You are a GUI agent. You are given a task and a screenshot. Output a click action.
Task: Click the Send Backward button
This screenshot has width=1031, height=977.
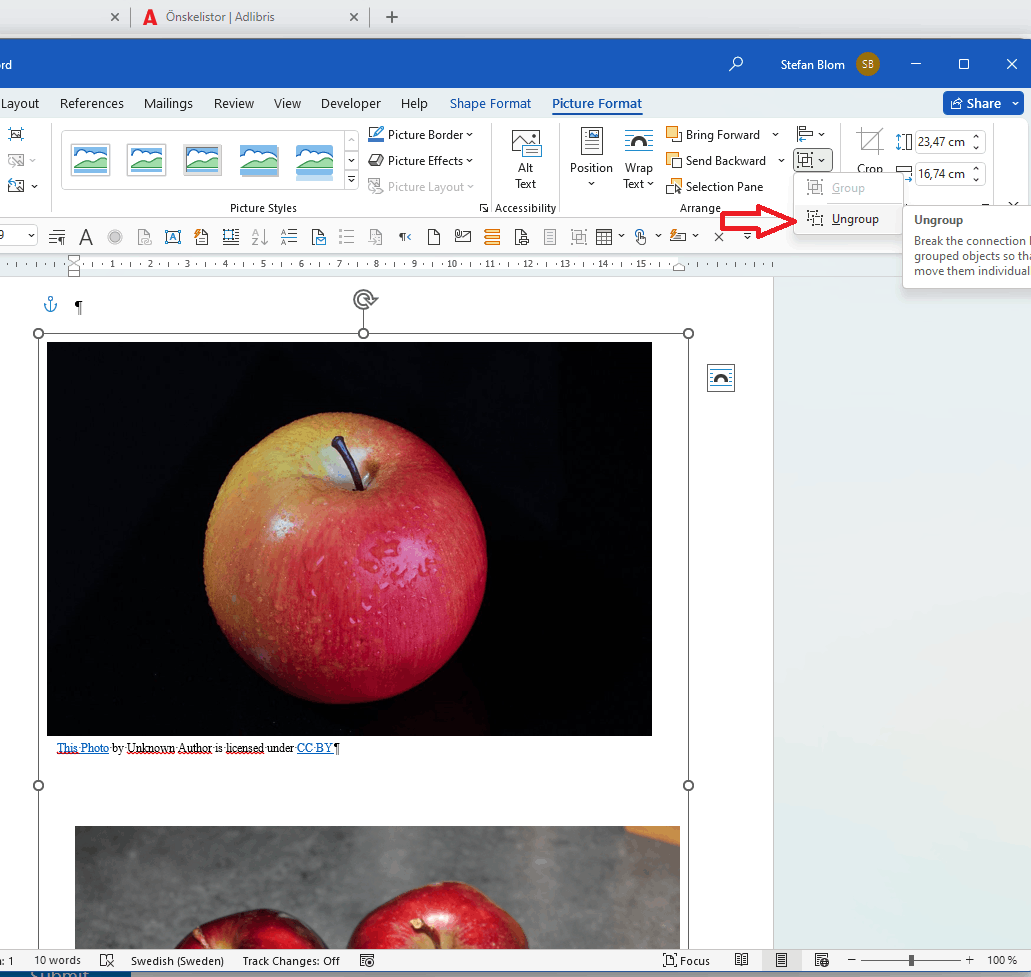(x=717, y=161)
